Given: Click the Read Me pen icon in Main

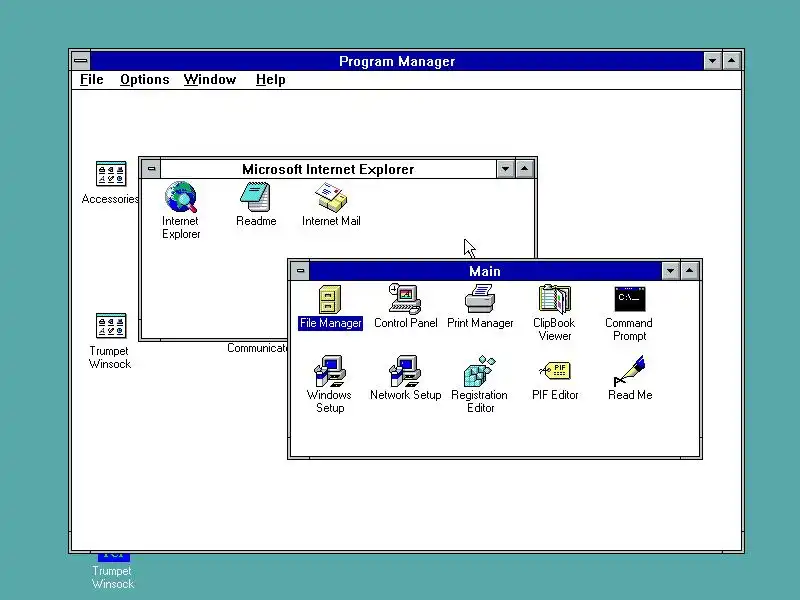Looking at the screenshot, I should (630, 371).
